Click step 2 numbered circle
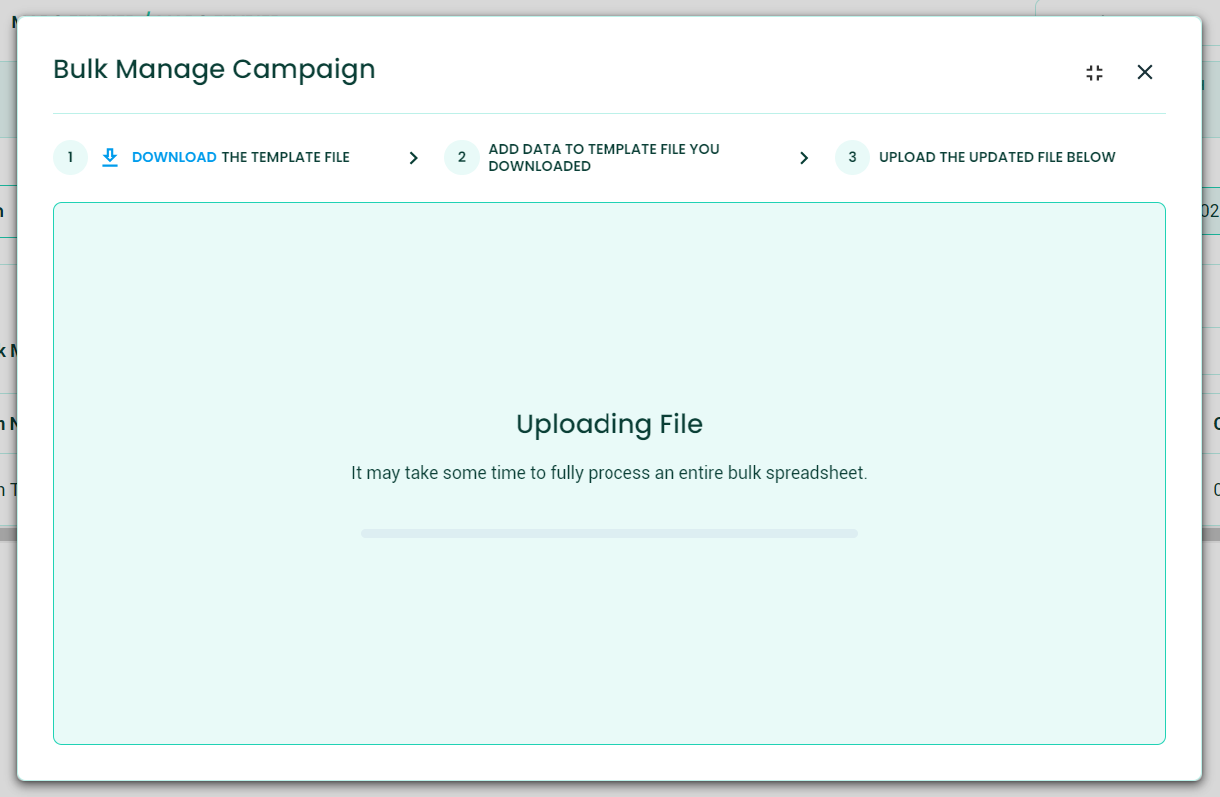This screenshot has width=1220, height=797. tap(461, 157)
